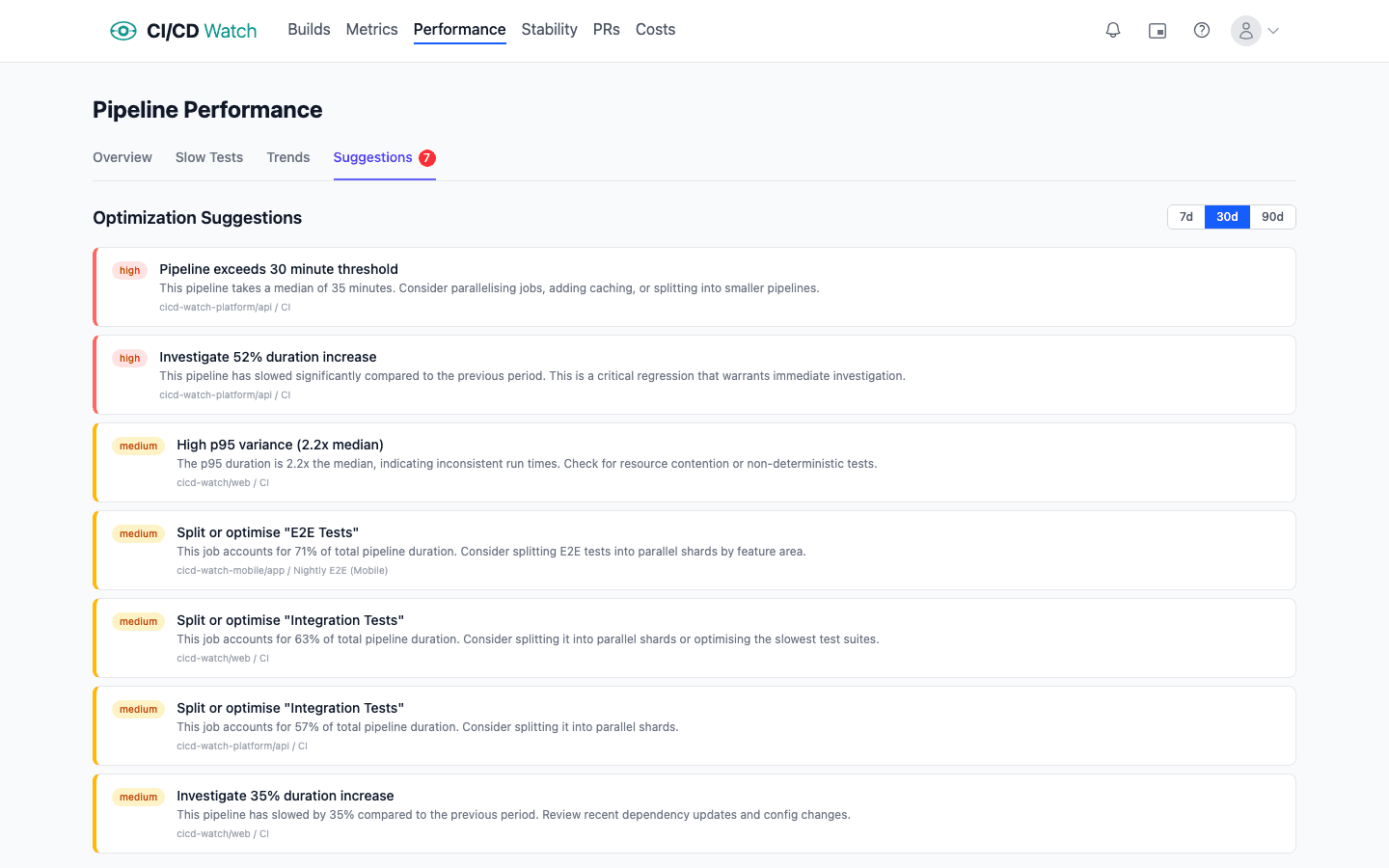Click the picture-in-picture panel icon

[1157, 31]
